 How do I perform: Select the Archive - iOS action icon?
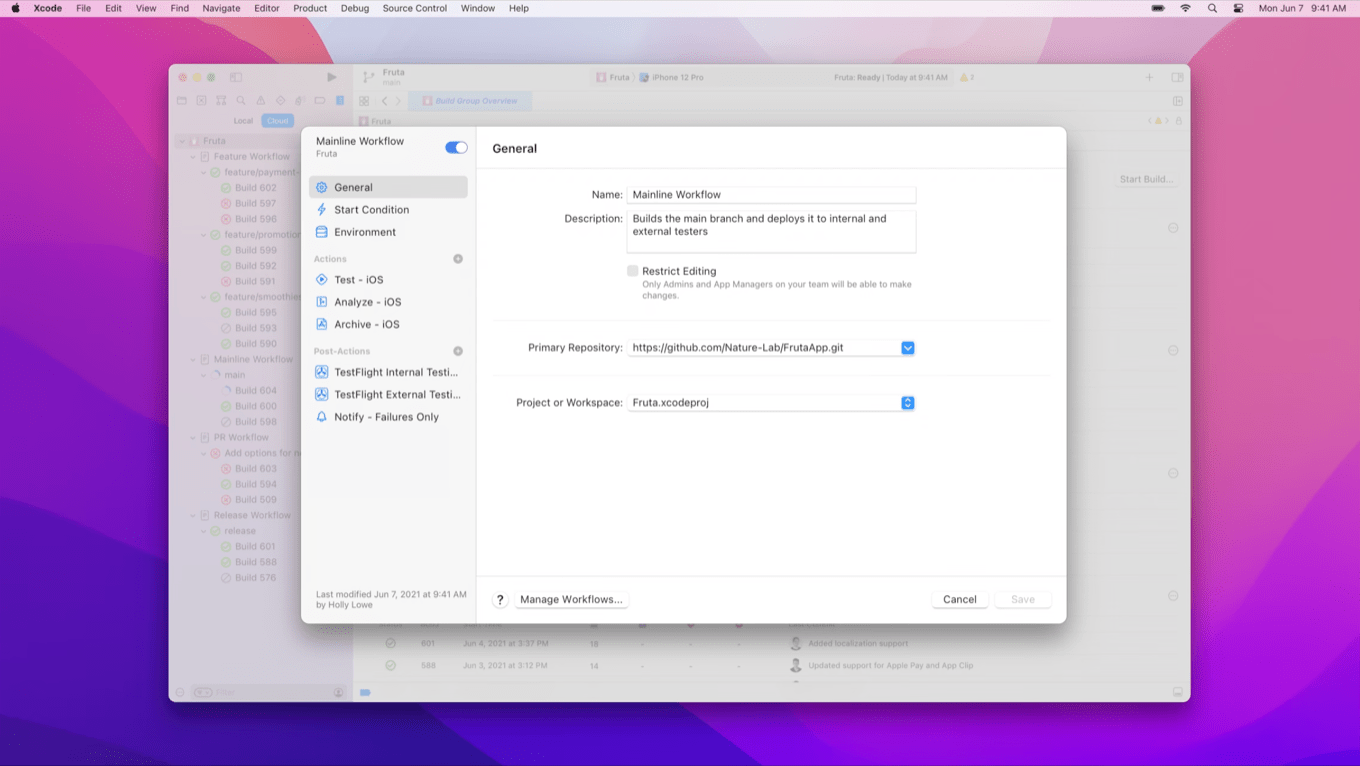(322, 324)
